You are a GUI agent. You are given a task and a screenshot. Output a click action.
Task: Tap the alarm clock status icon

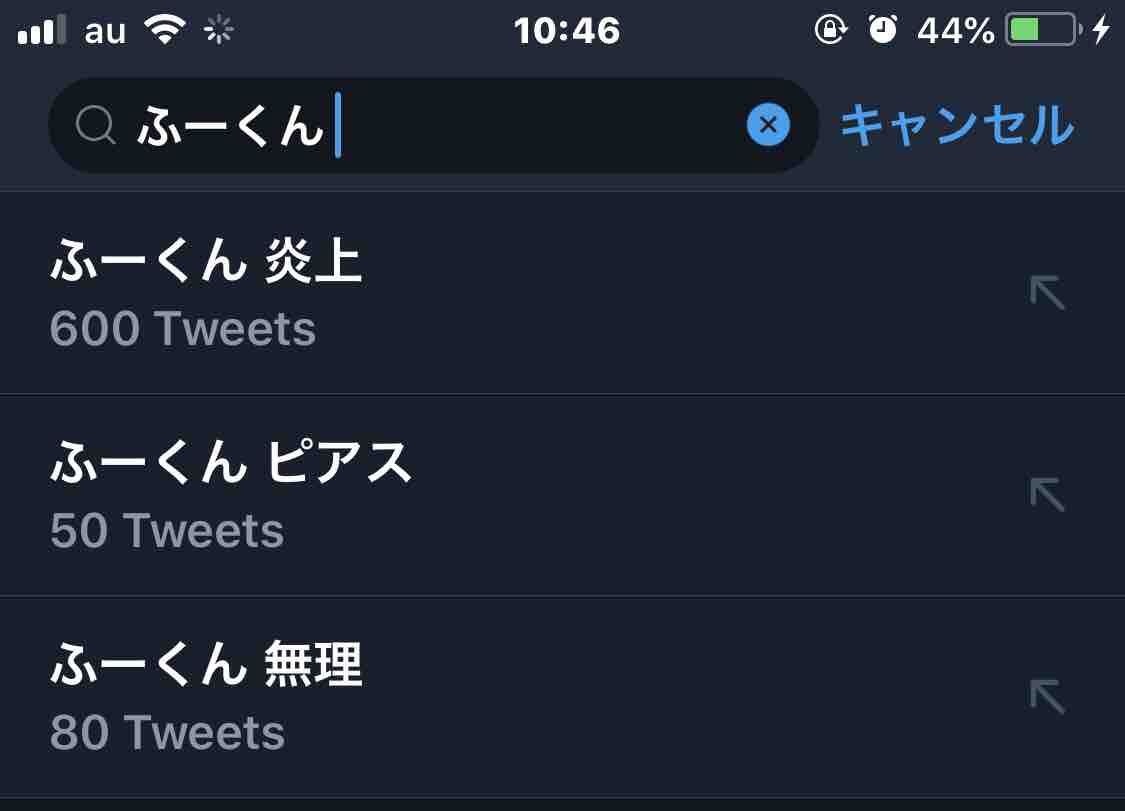tap(882, 30)
